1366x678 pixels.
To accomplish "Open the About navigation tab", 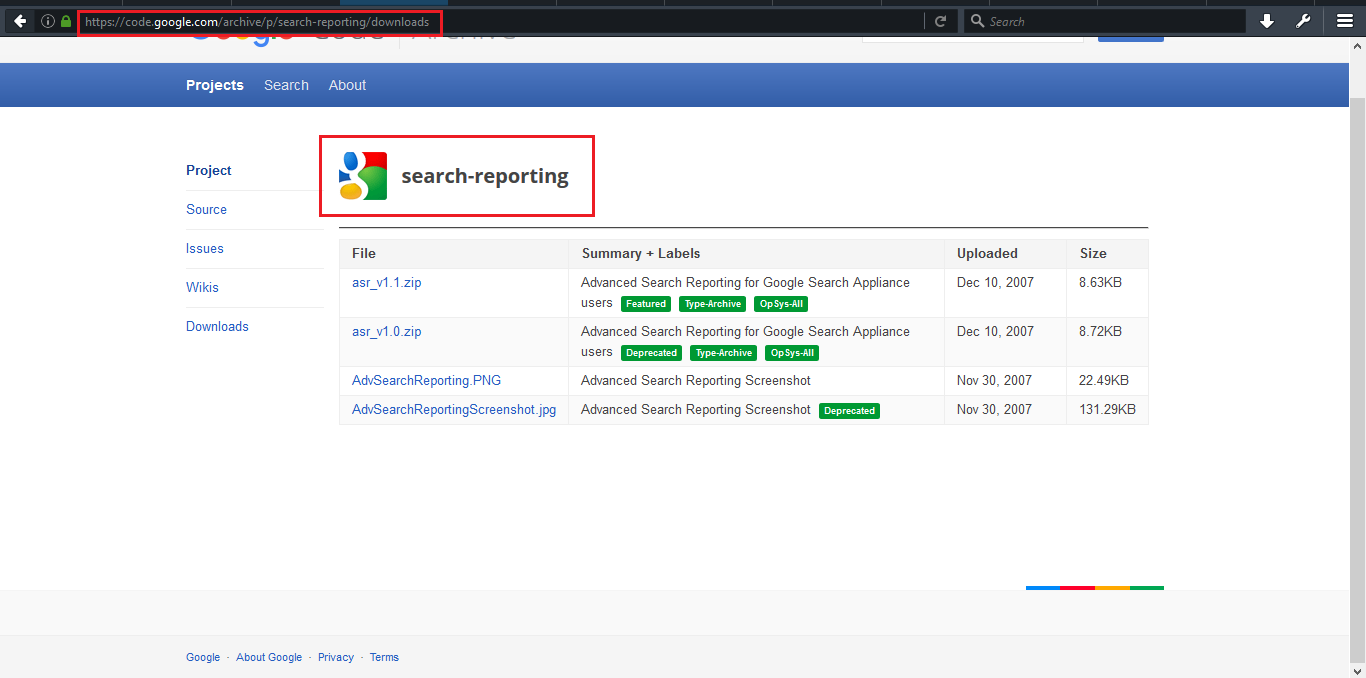I will coord(347,85).
